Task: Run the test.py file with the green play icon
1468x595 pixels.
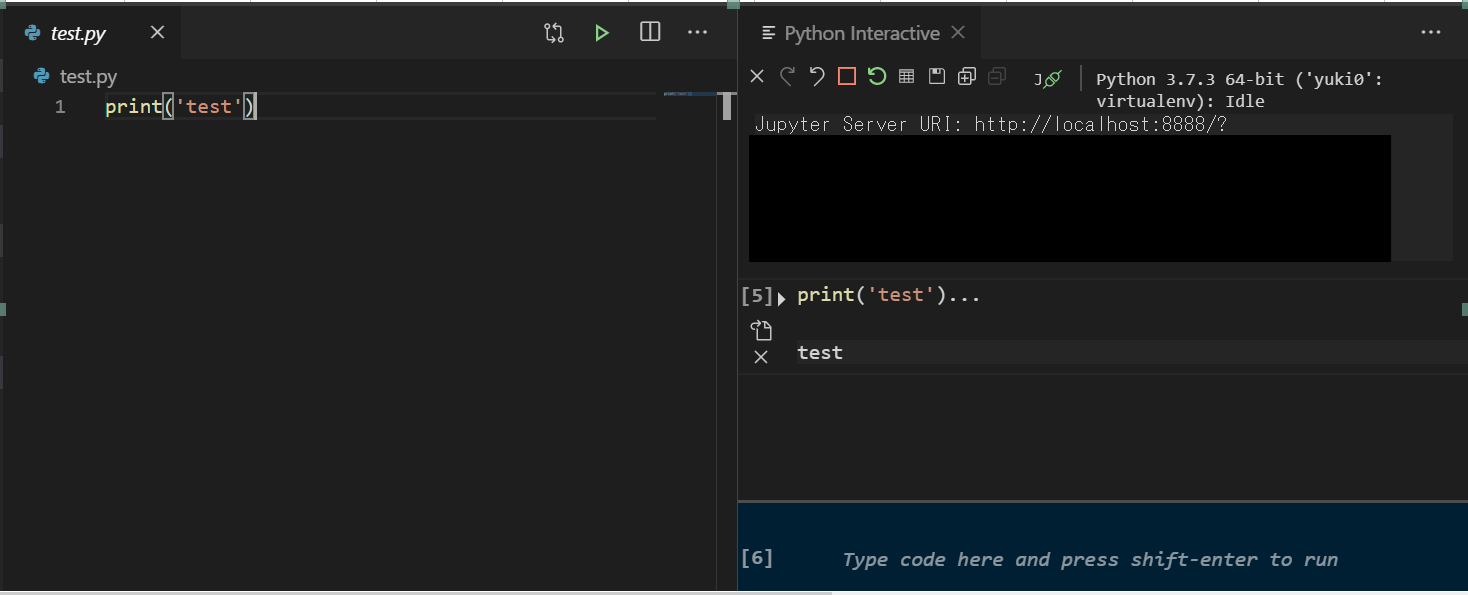Action: click(x=601, y=32)
